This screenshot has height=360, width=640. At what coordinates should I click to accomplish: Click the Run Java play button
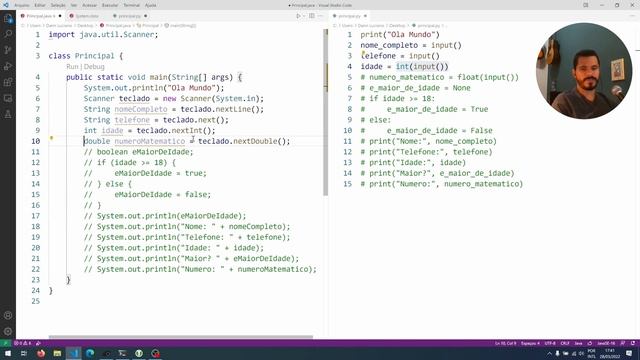pyautogui.click(x=298, y=16)
